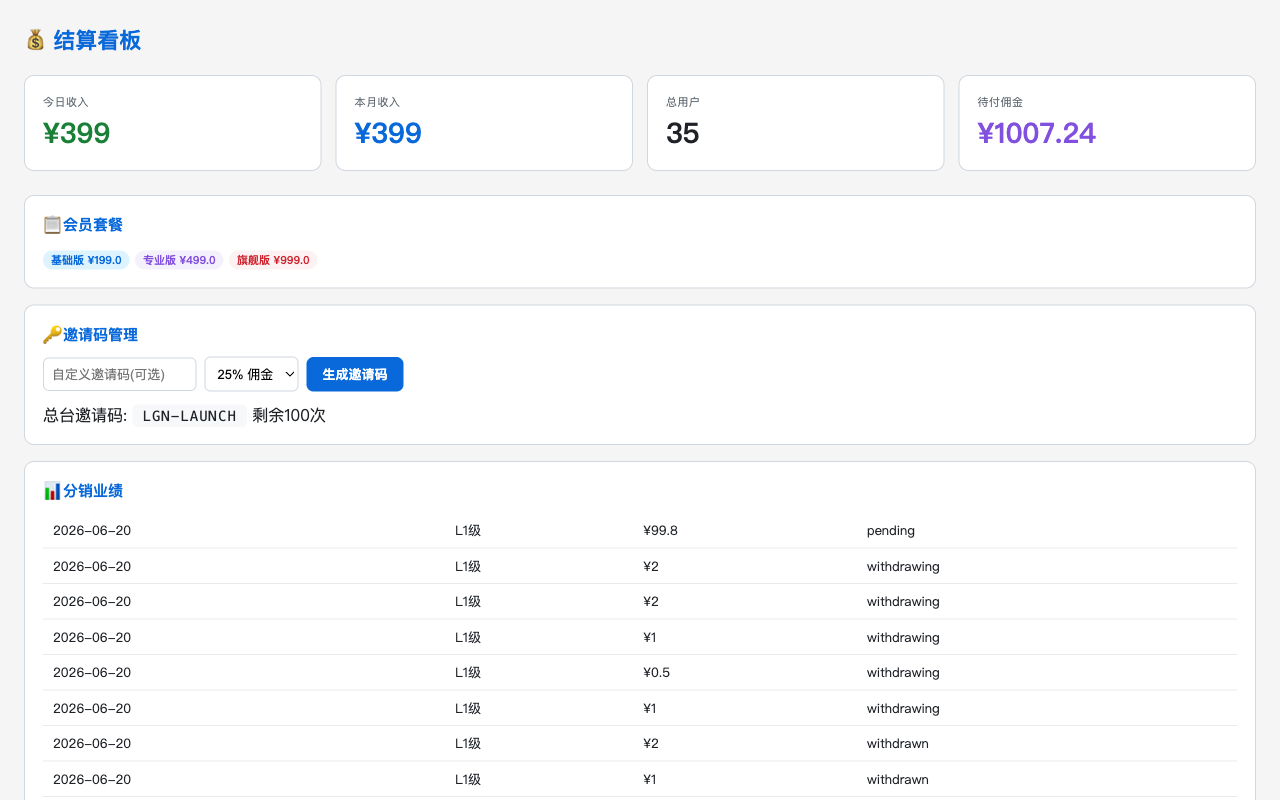1280x800 pixels.
Task: Open the 25% 佣金 commission dropdown
Action: click(x=251, y=374)
